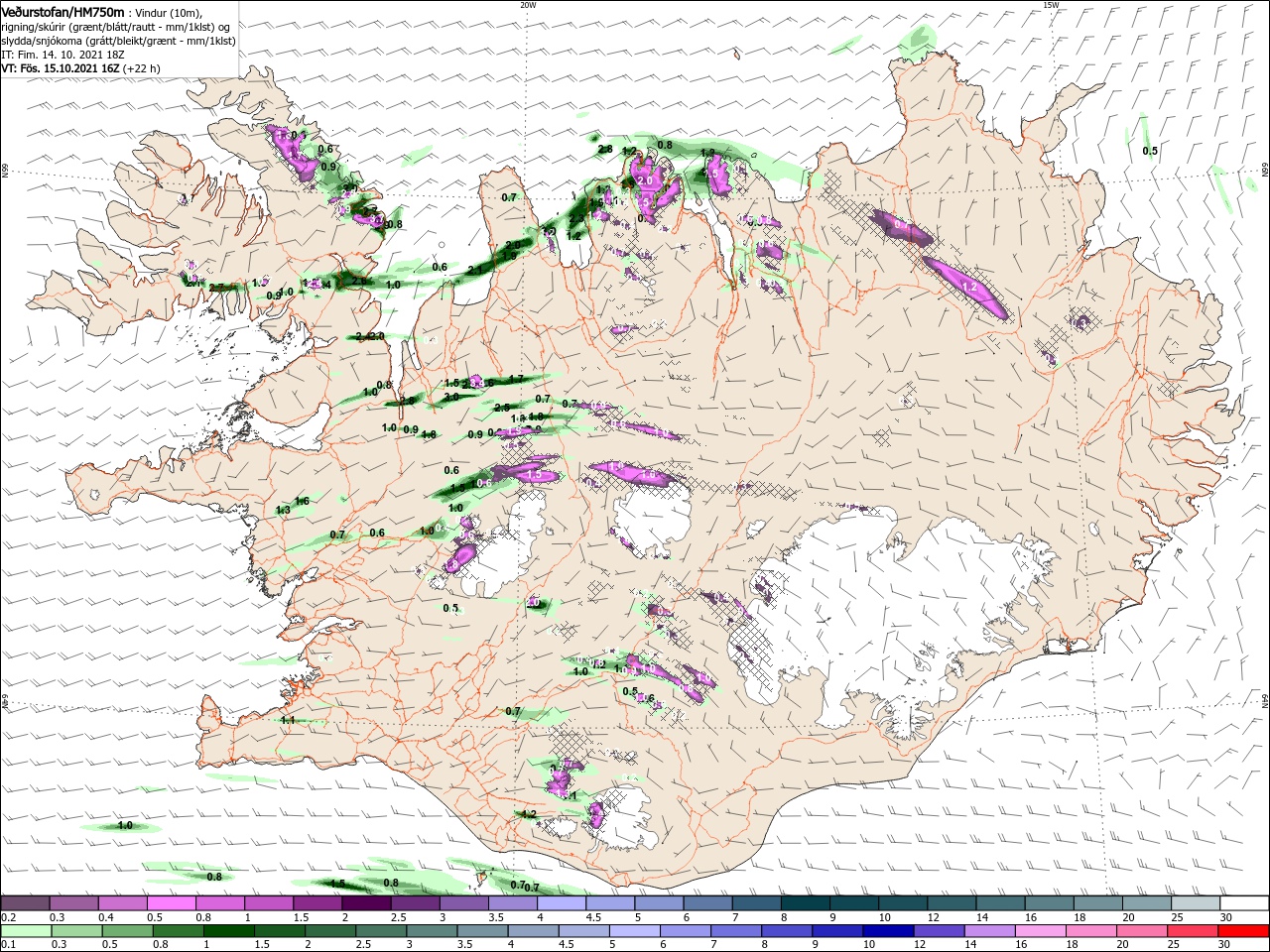Click the dark navy blue rain legend swatch
This screenshot has width=1270, height=952.
click(x=886, y=931)
